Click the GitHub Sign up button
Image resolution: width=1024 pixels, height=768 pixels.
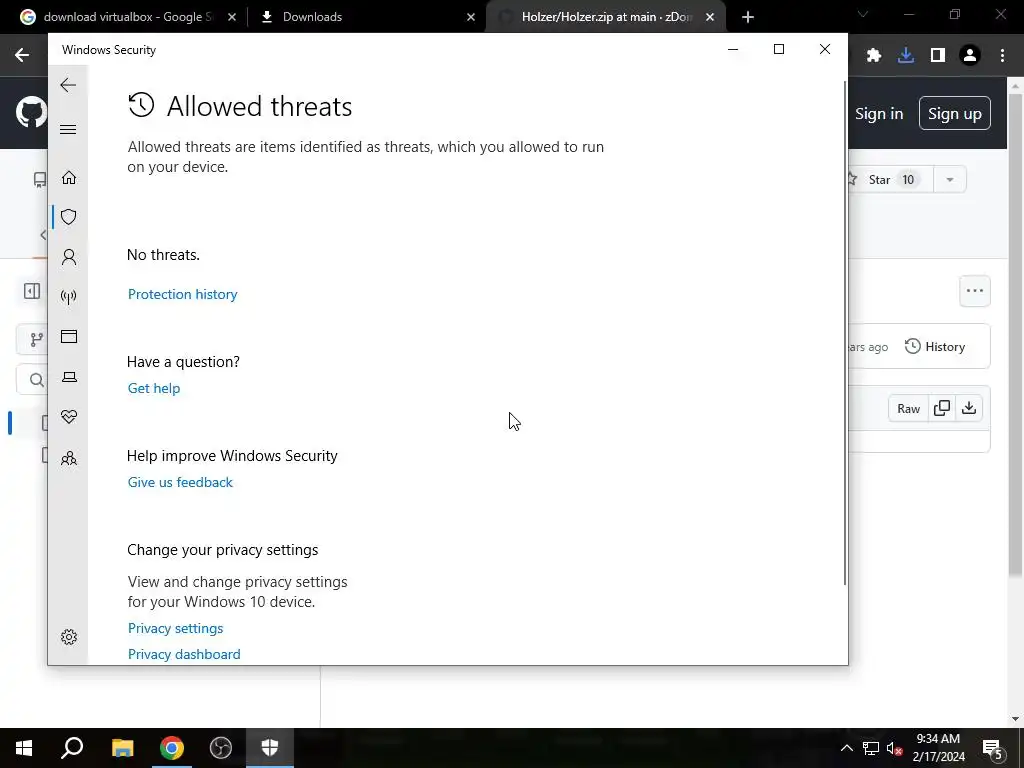click(955, 114)
